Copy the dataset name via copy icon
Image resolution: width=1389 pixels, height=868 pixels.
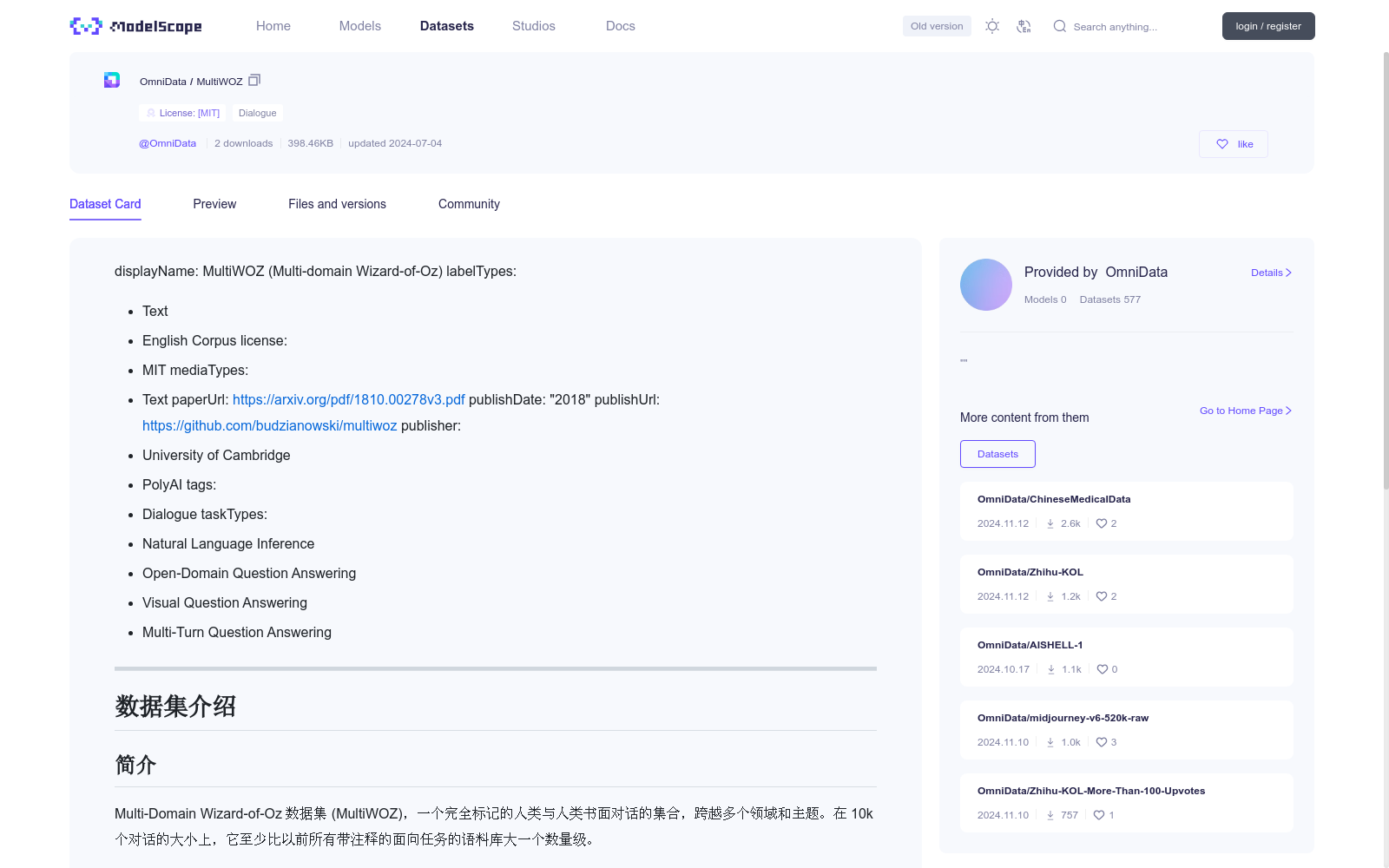click(x=253, y=79)
